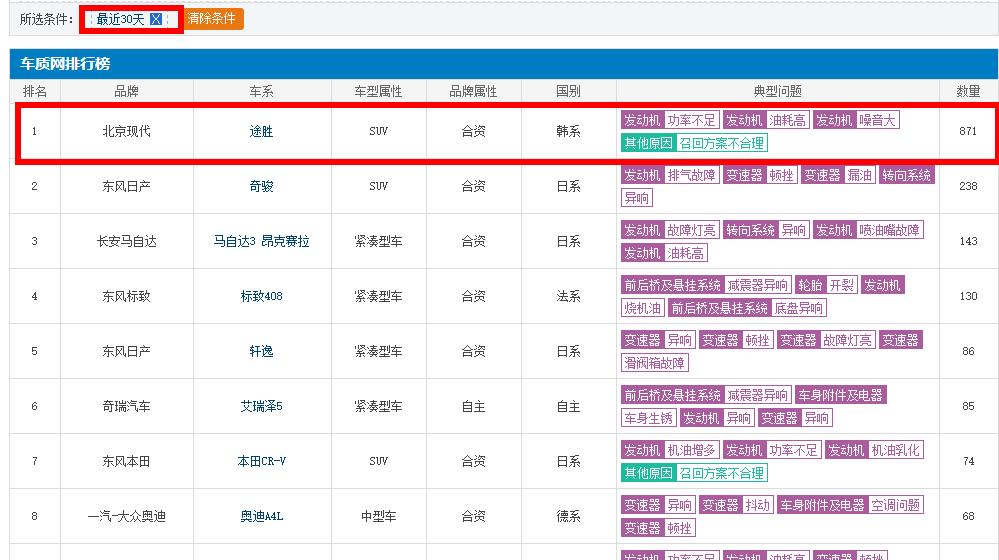Click the count value 143

(968, 241)
